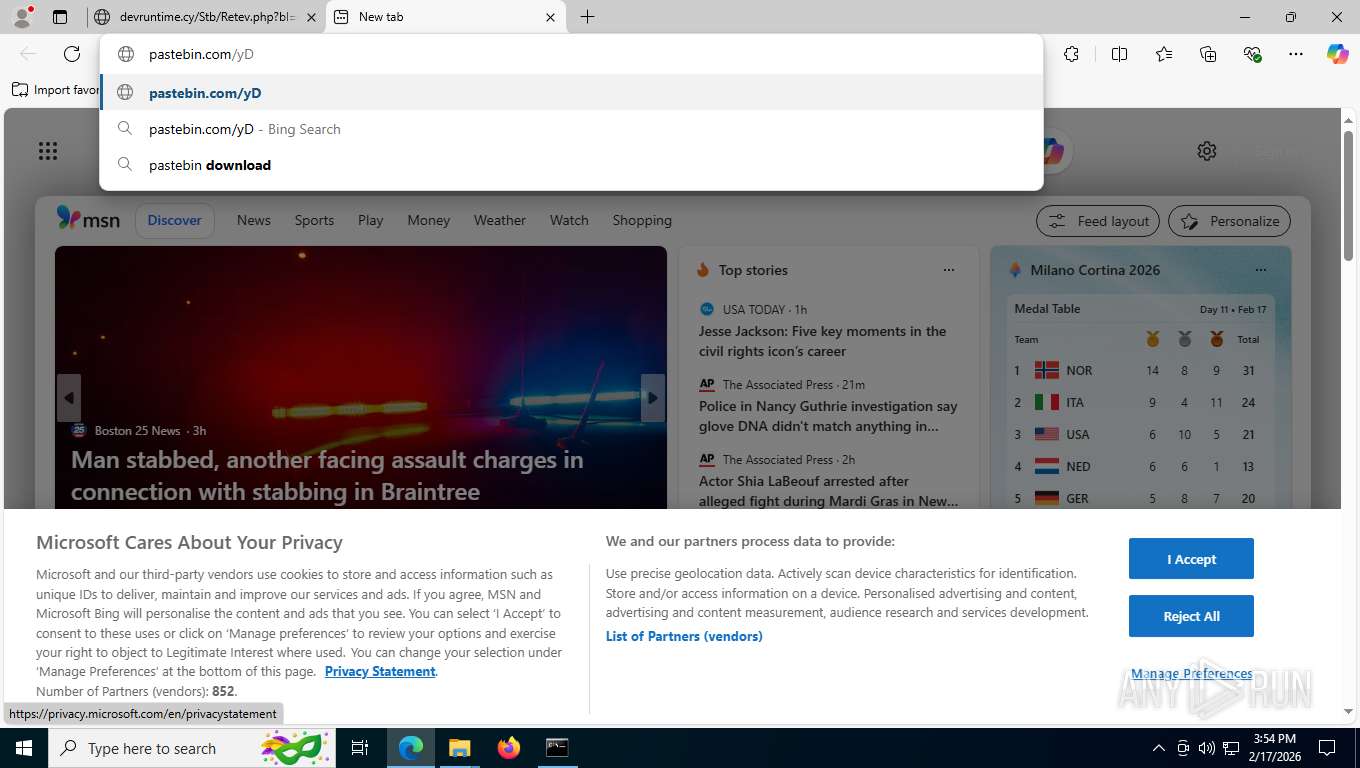Screen dimensions: 1360x768
Task: Open the Windows Start menu
Action: click(23, 748)
